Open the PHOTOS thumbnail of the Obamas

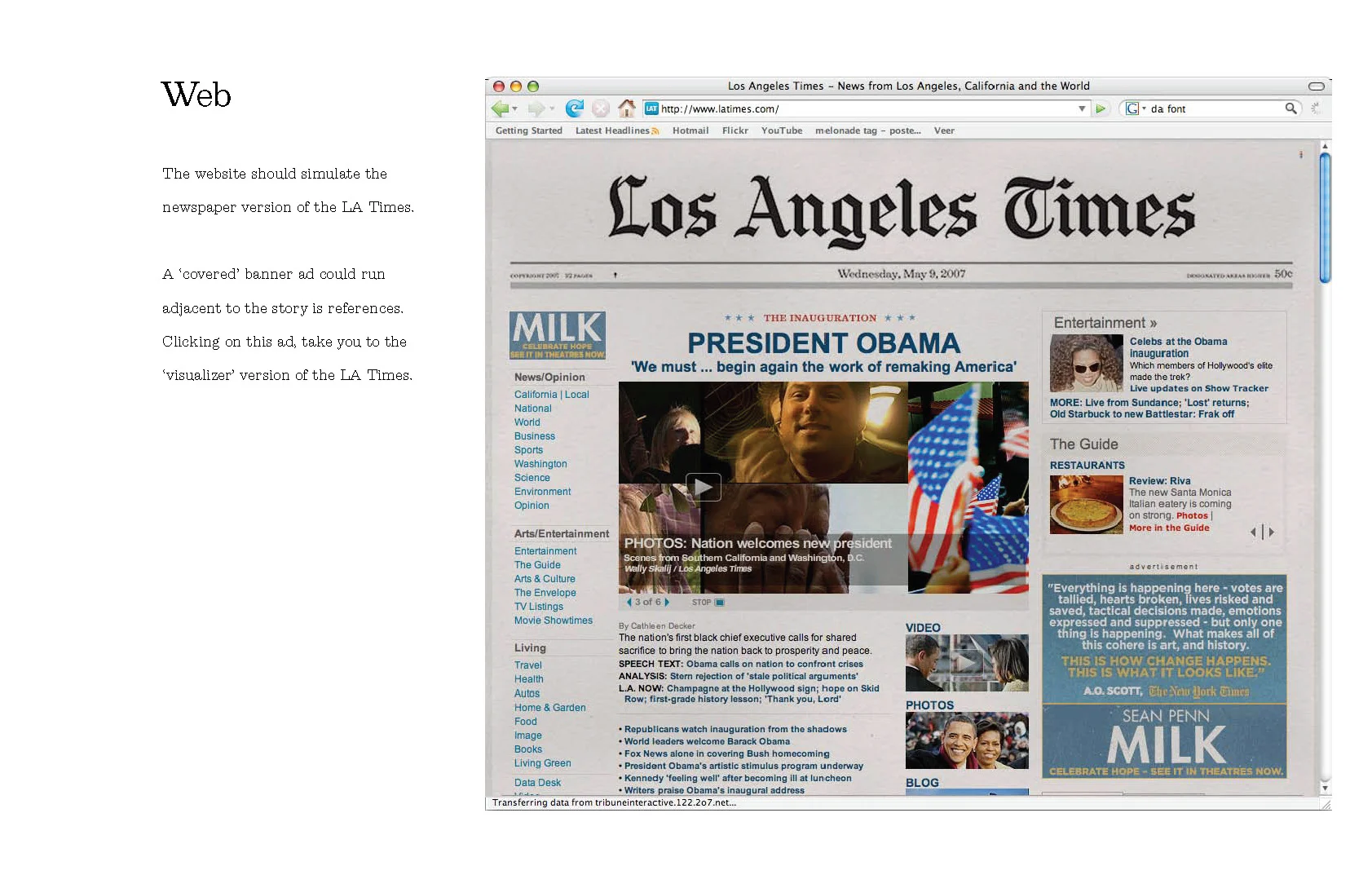click(966, 740)
